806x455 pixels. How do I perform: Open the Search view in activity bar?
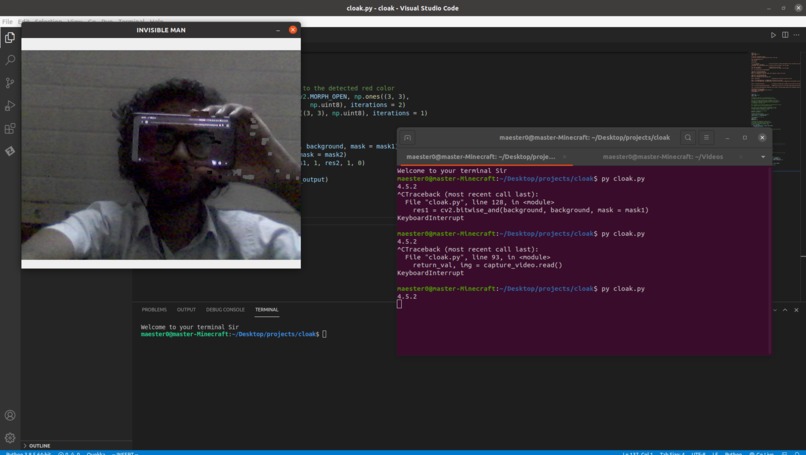point(10,60)
